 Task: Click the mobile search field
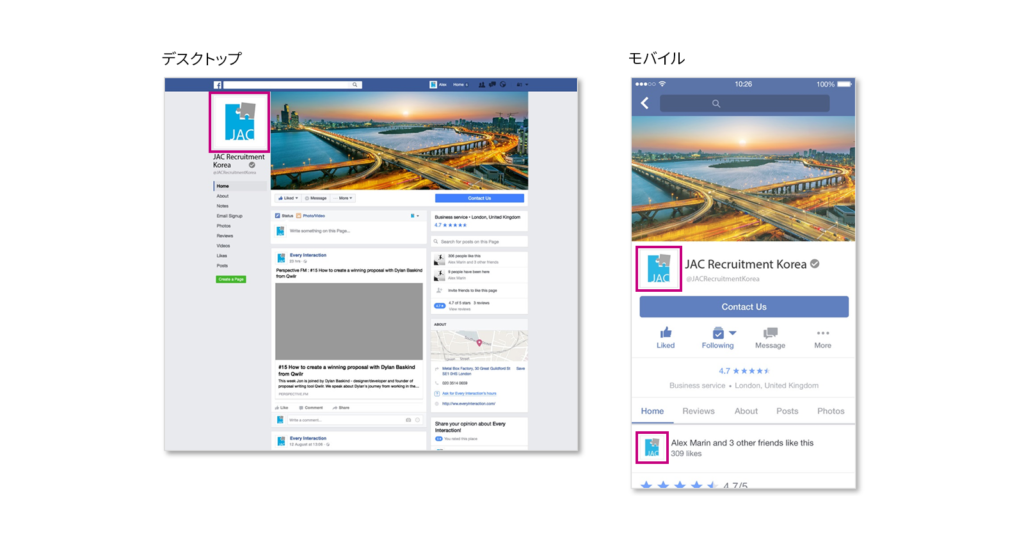(x=744, y=104)
